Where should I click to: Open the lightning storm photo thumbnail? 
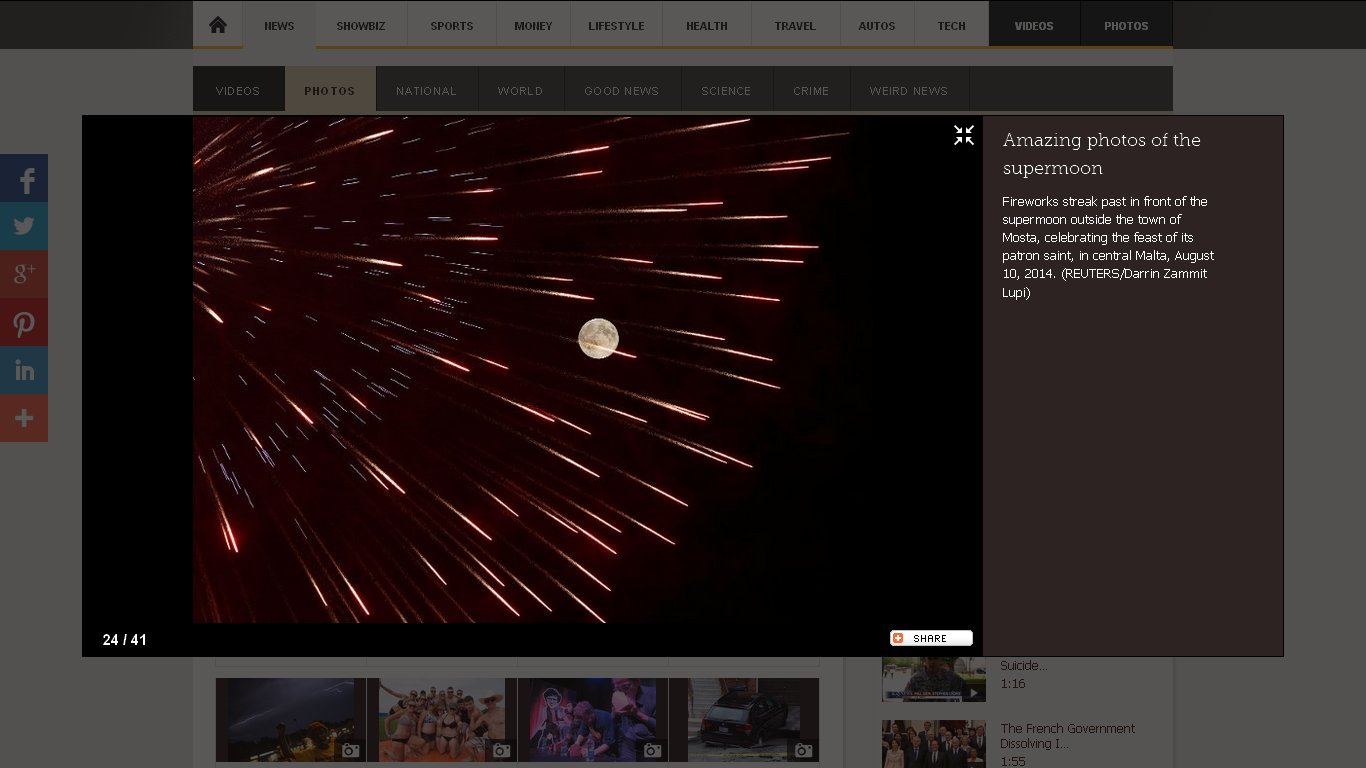[290, 719]
